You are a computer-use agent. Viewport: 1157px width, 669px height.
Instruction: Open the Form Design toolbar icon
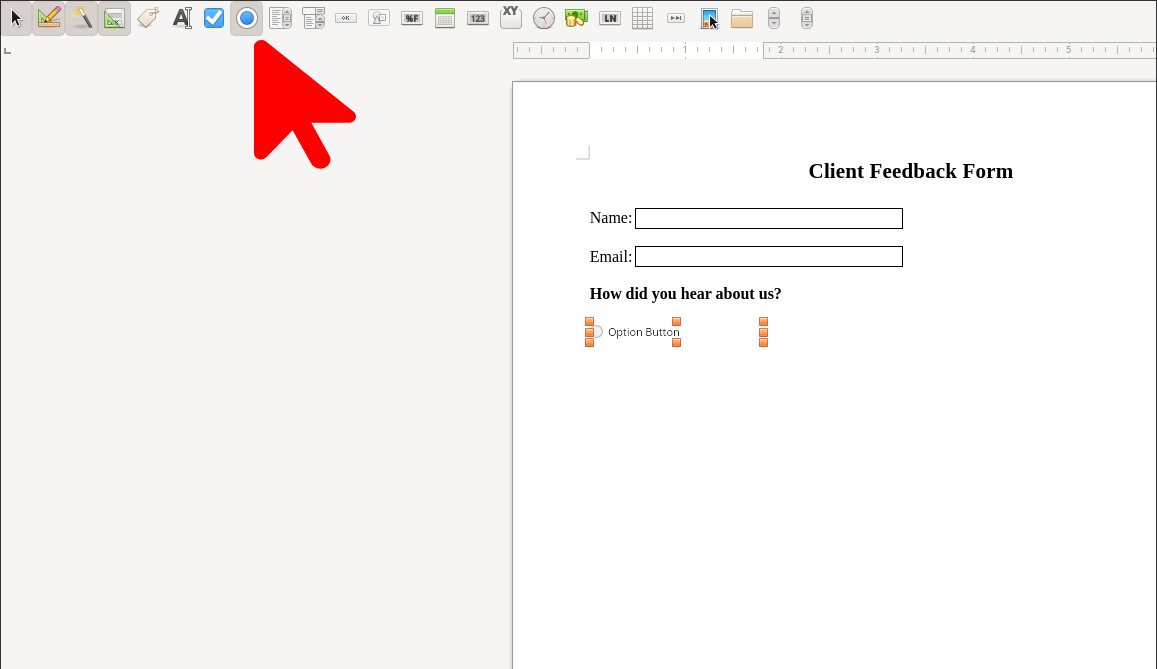(114, 18)
